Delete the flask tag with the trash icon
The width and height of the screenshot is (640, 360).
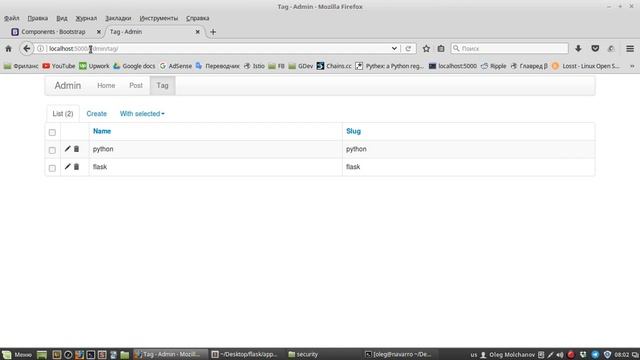click(x=76, y=167)
